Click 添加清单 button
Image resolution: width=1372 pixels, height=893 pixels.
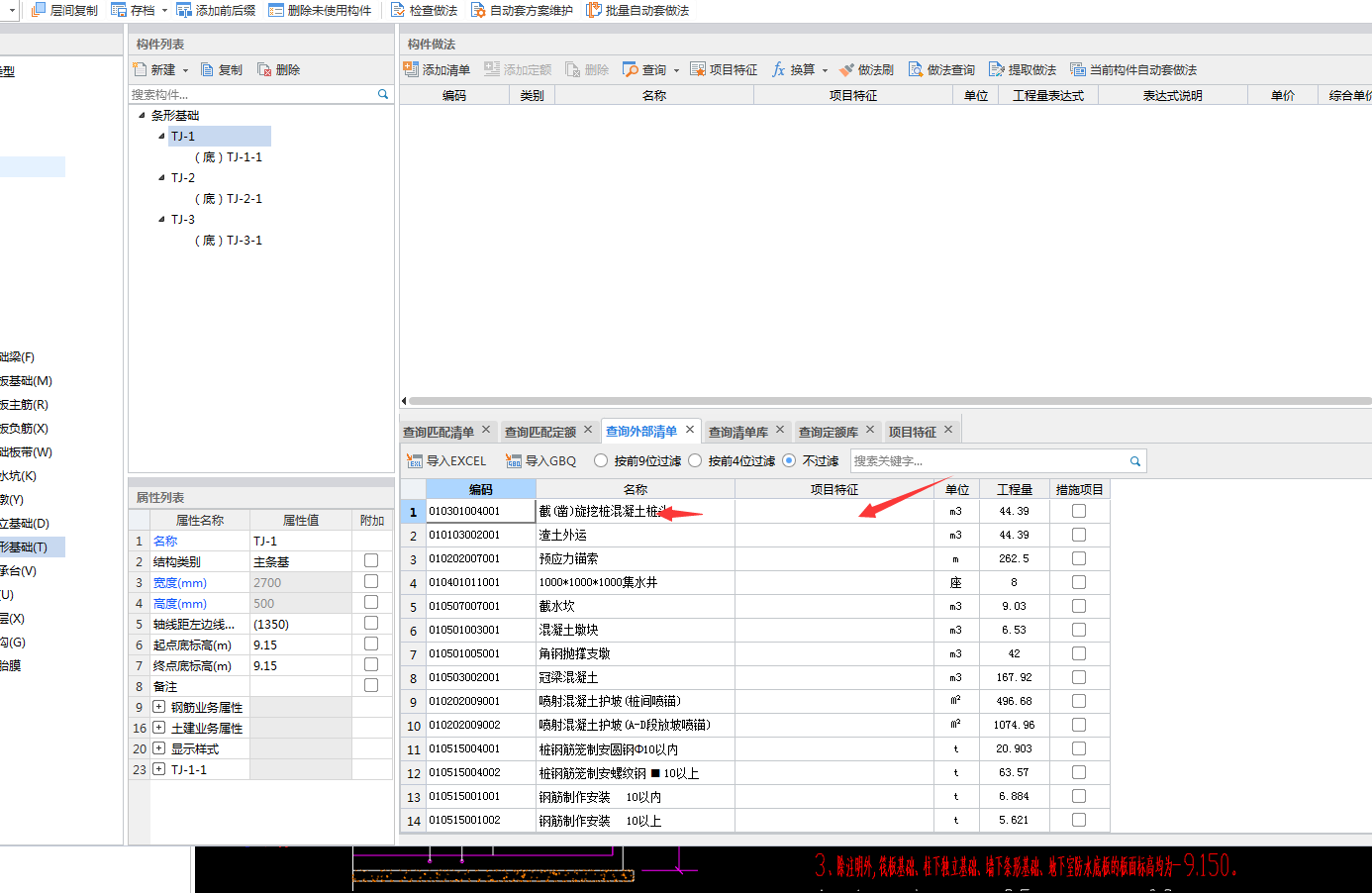click(x=437, y=69)
